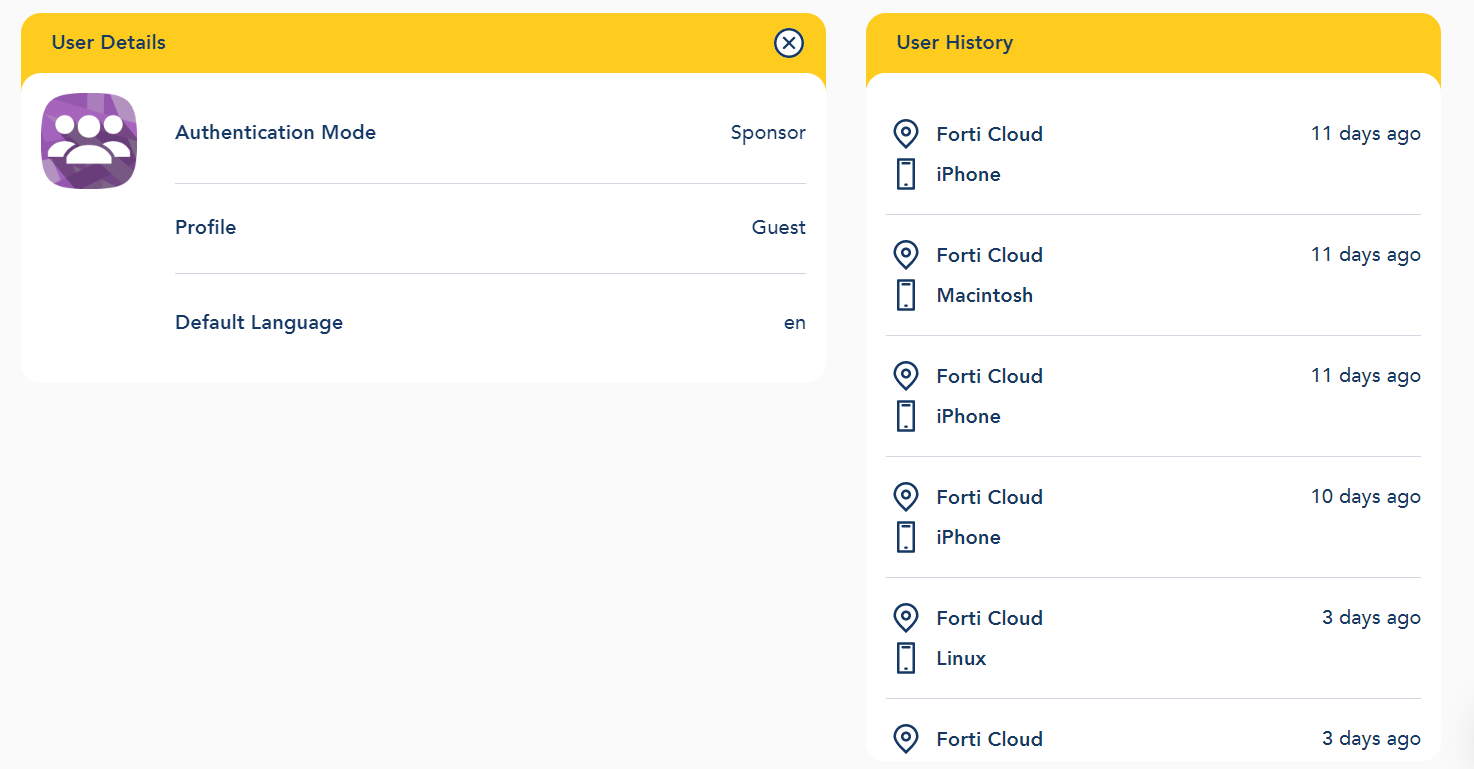
Task: Click the 'en' language value
Action: [x=795, y=323]
